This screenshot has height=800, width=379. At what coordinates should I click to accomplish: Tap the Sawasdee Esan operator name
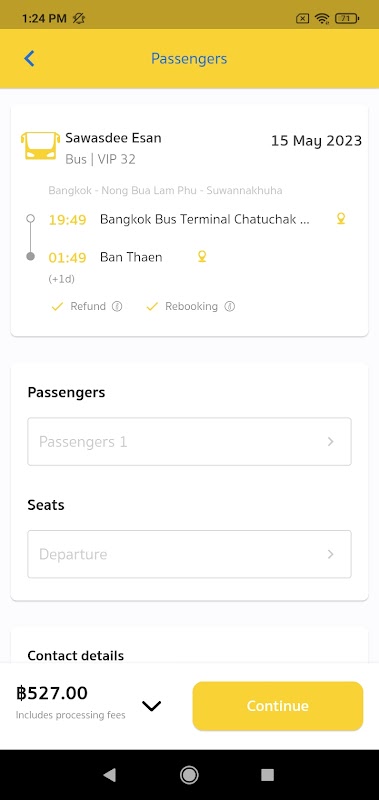point(113,138)
